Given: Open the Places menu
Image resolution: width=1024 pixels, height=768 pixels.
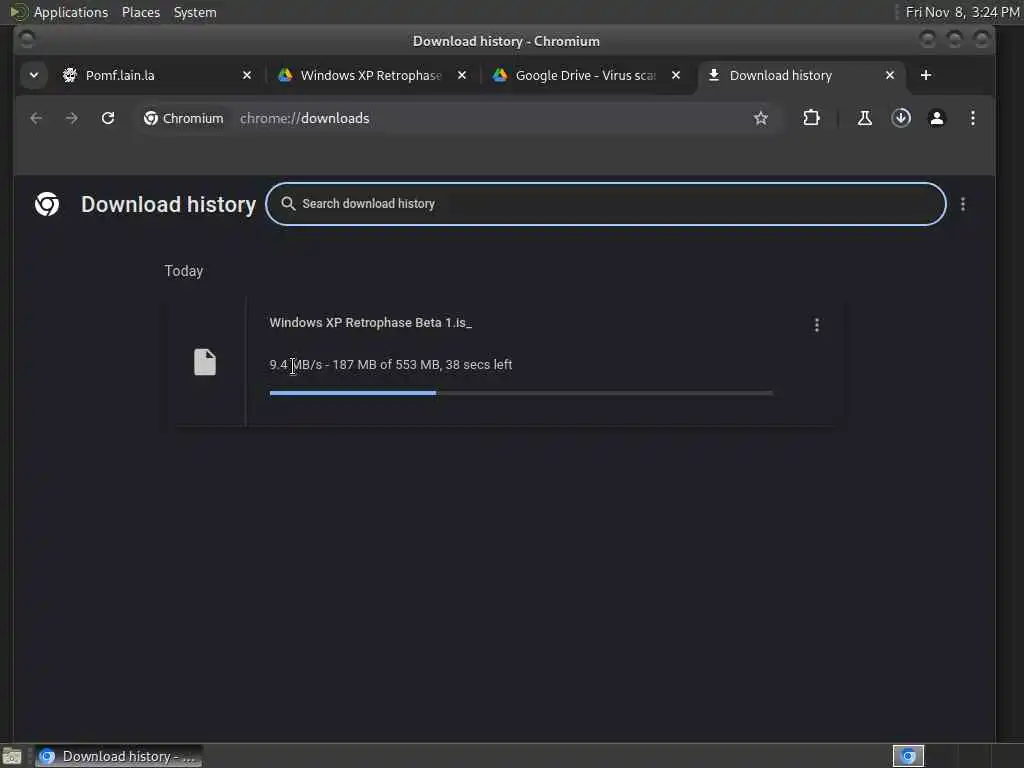Looking at the screenshot, I should tap(141, 12).
